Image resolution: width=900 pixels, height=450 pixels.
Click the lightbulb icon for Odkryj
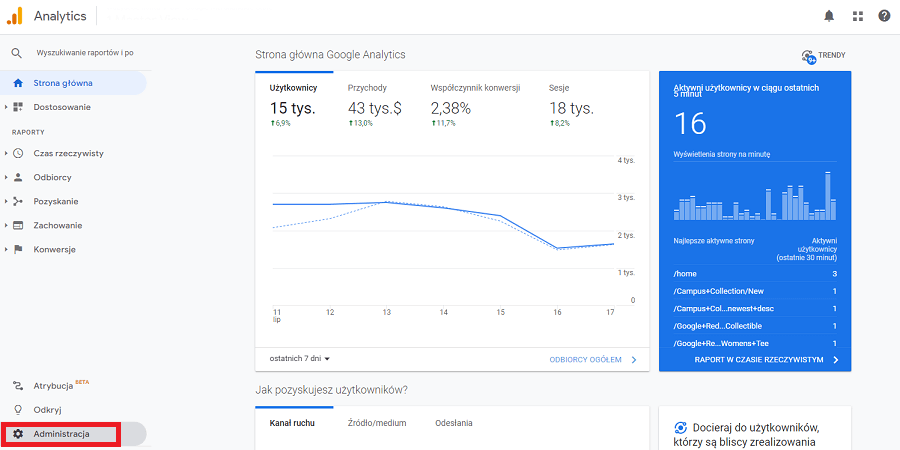(x=18, y=410)
